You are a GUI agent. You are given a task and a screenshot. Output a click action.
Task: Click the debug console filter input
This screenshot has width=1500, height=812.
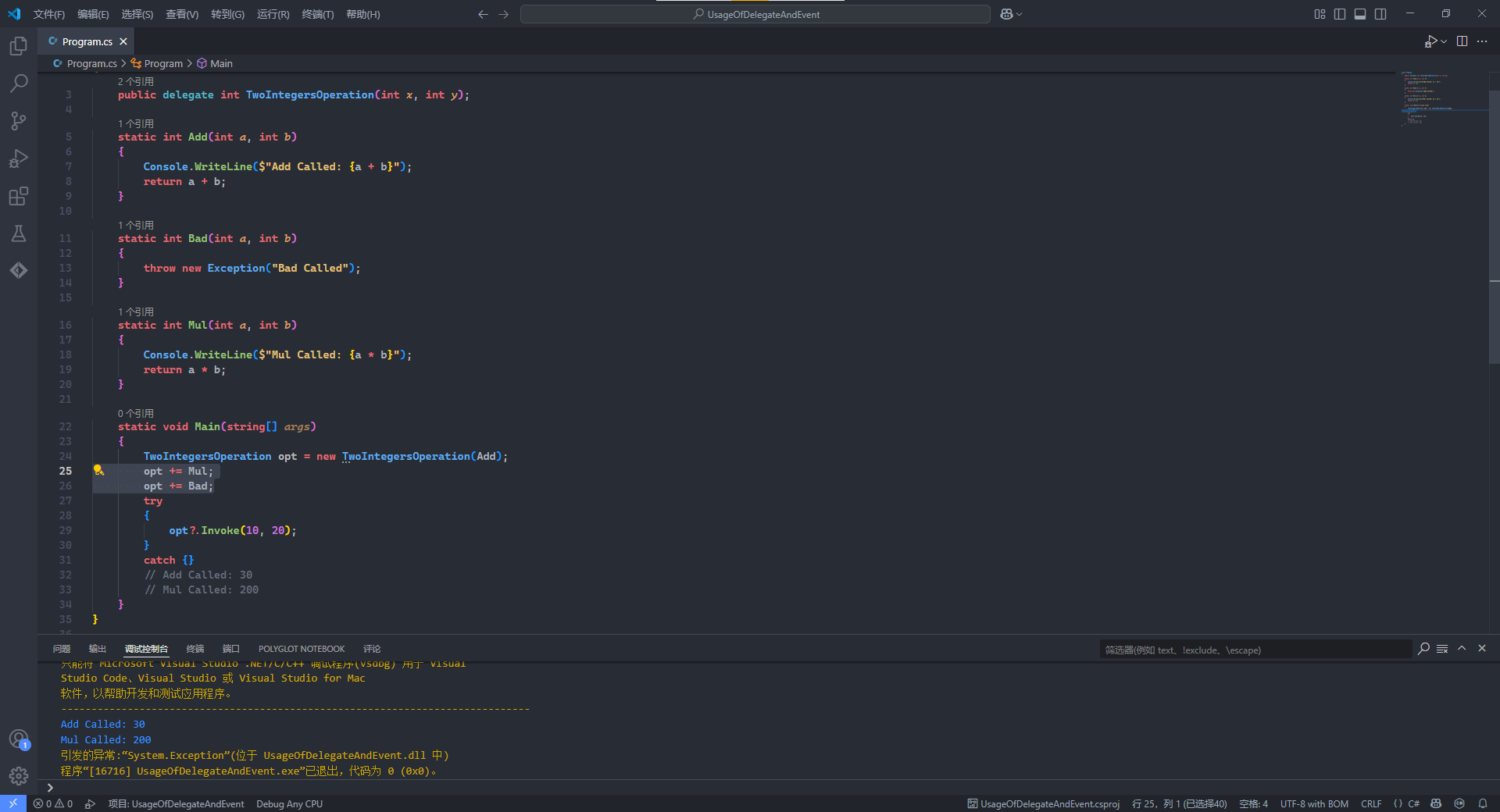click(1254, 650)
